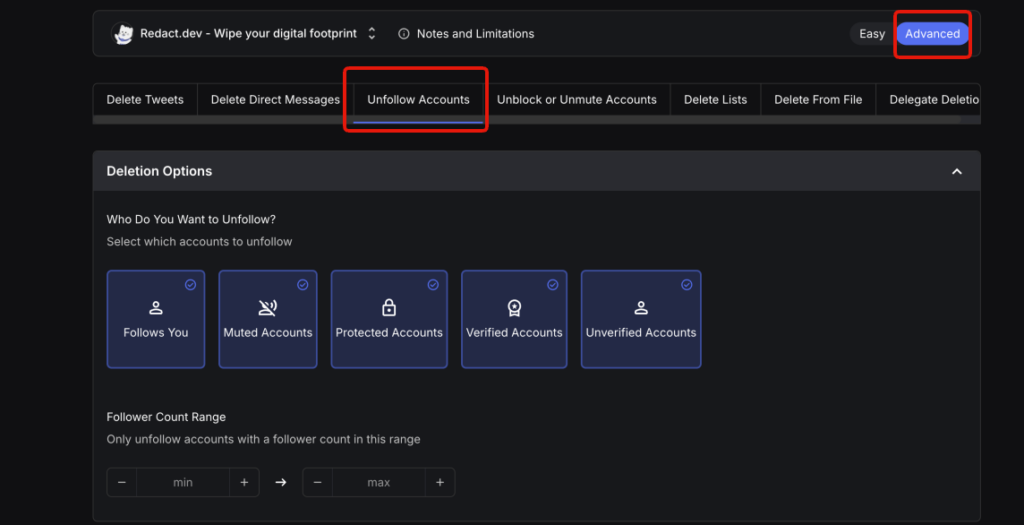The image size is (1024, 525).
Task: Decrease the max follower count
Action: click(317, 483)
